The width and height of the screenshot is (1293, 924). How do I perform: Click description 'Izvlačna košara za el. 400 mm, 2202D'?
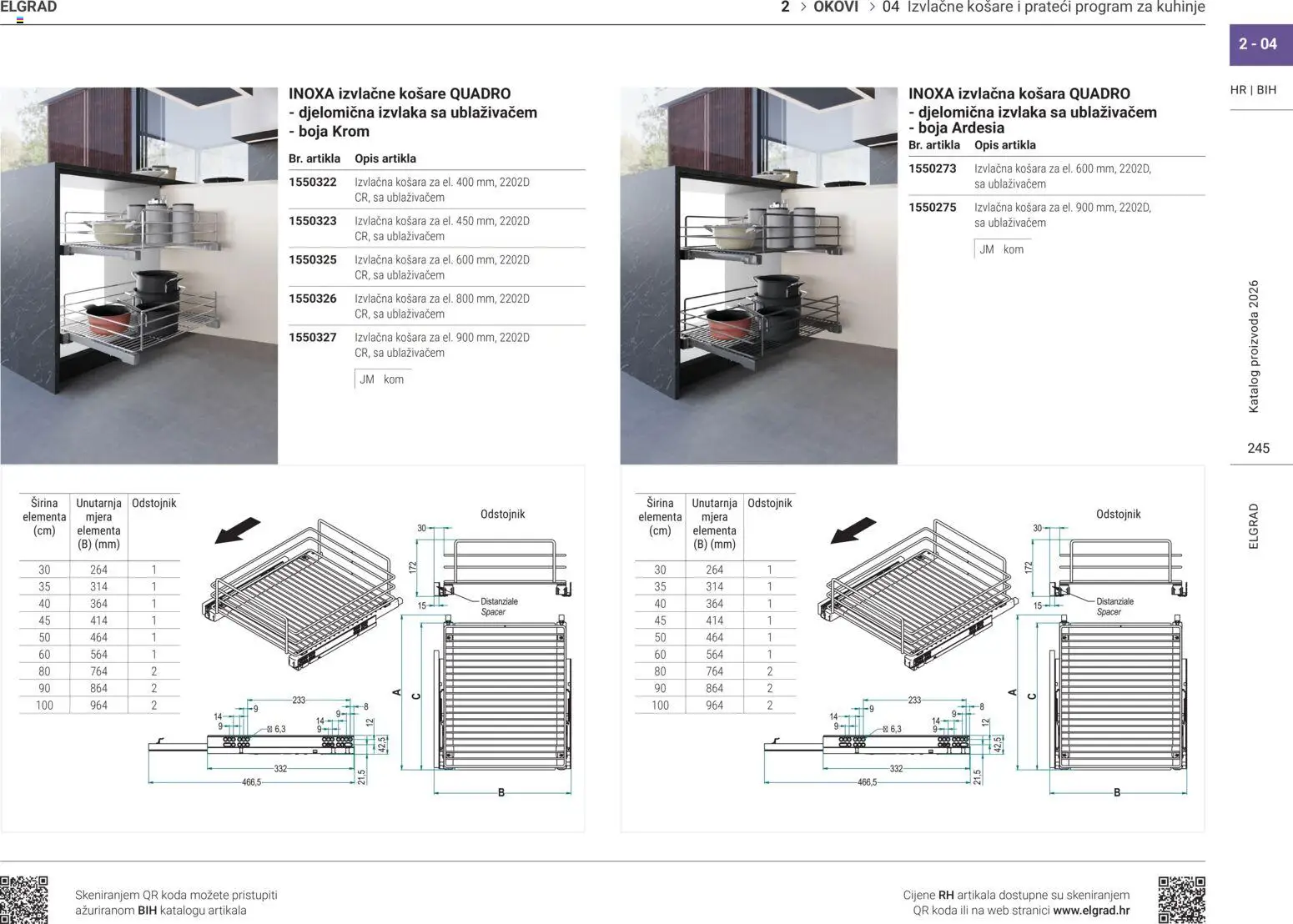tap(442, 182)
